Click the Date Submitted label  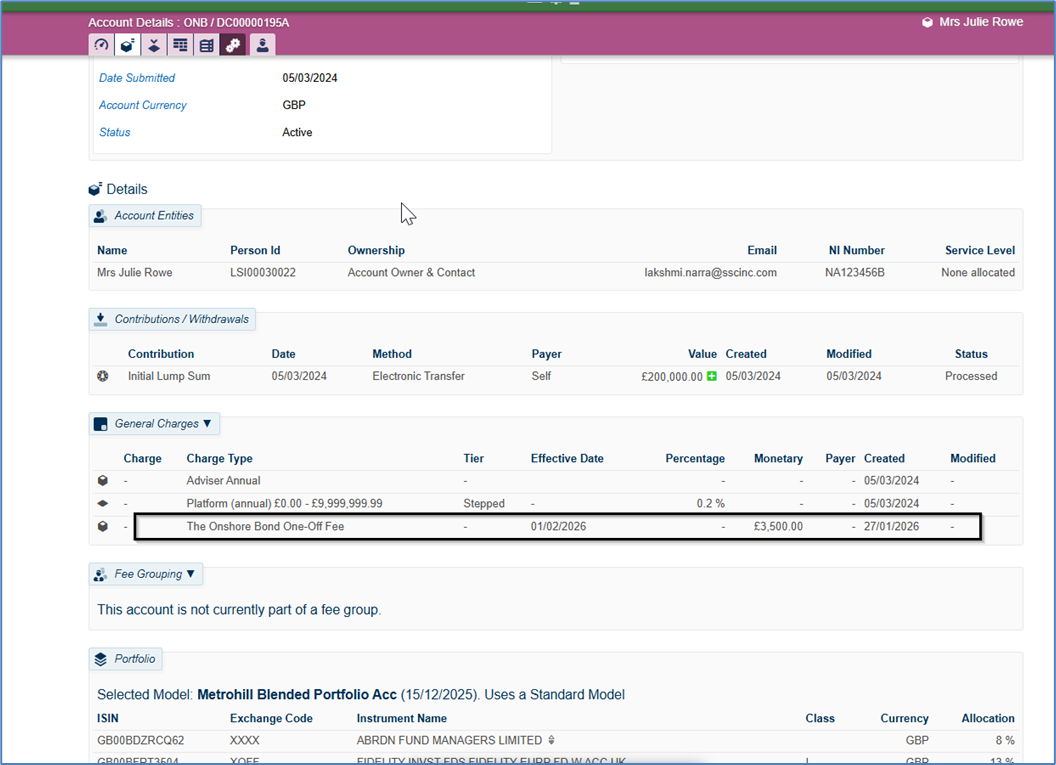pyautogui.click(x=137, y=77)
